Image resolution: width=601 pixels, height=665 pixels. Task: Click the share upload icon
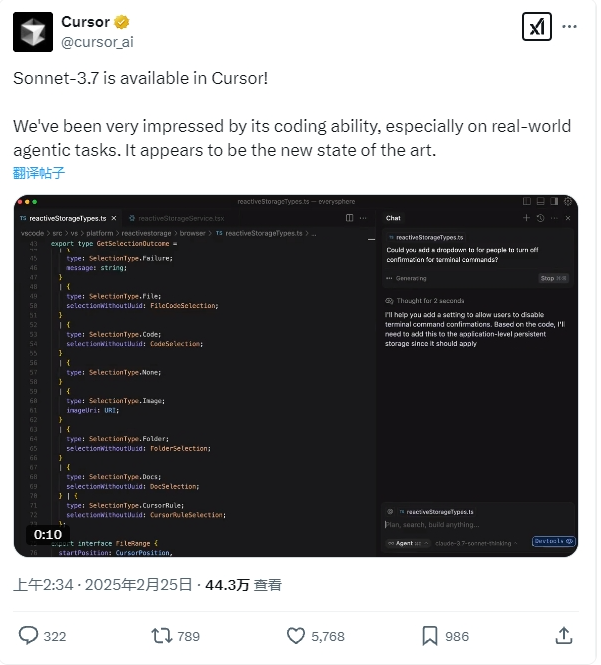point(564,635)
